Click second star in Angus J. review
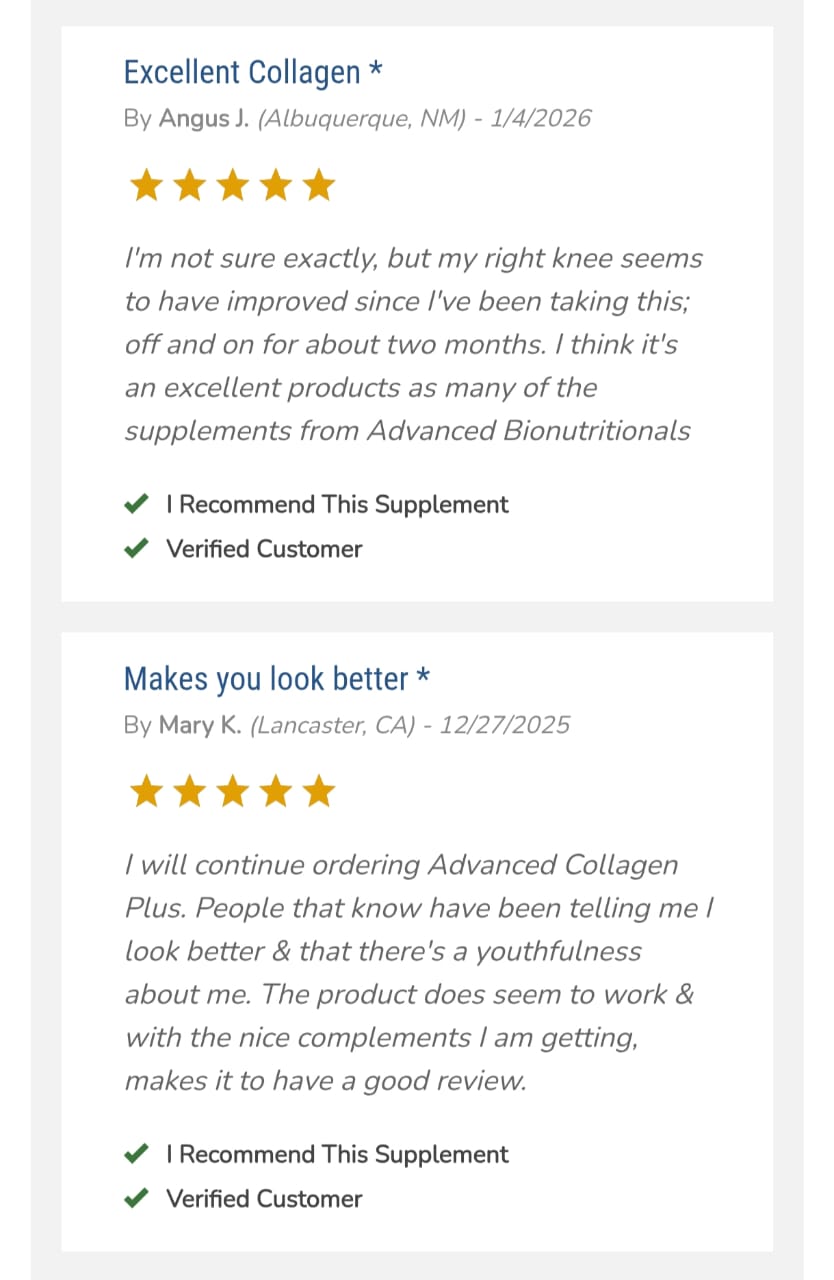 coord(189,186)
